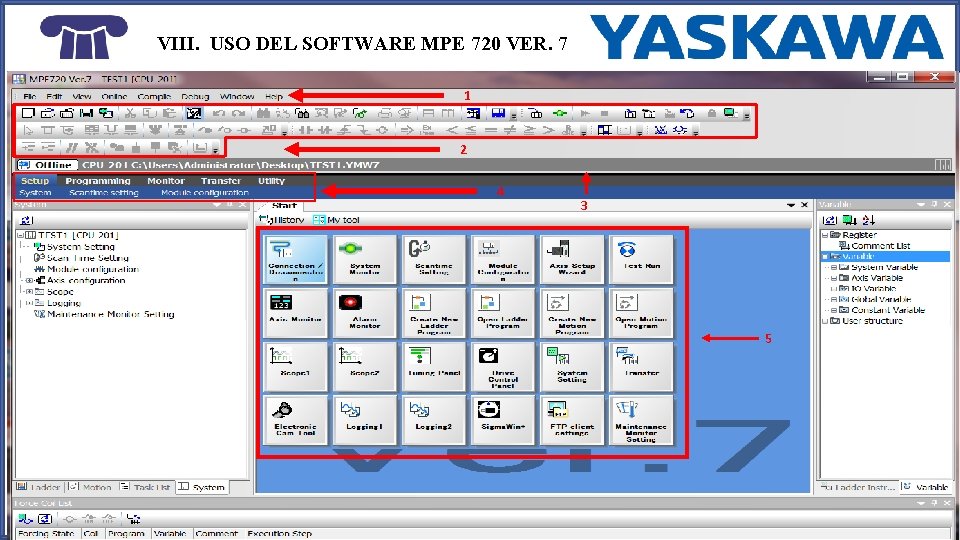The height and width of the screenshot is (540, 960).
Task: Select Comment List in Variable panel
Action: [880, 246]
